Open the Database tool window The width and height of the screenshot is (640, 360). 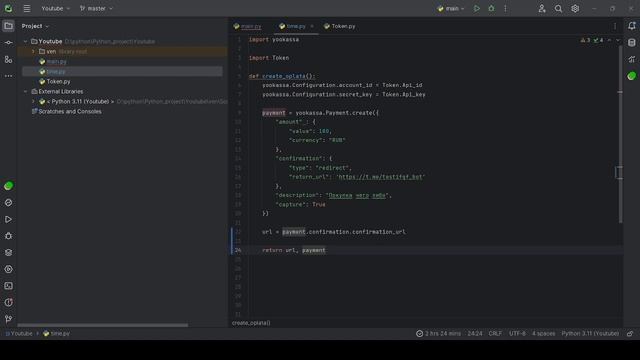631,42
